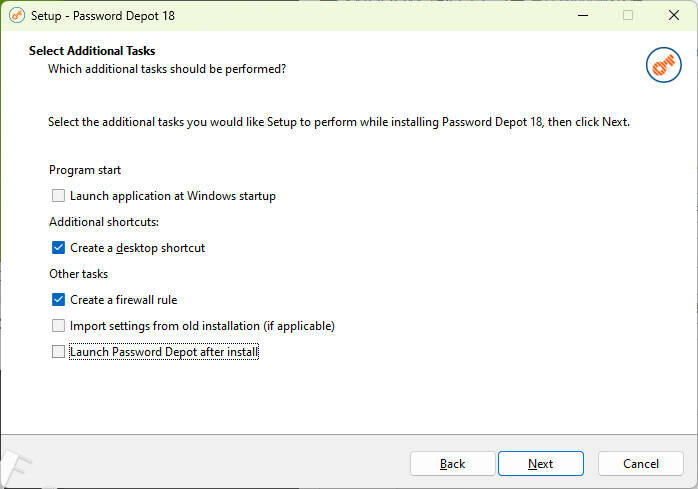The height and width of the screenshot is (489, 698).
Task: Go to the previous step with Back
Action: pyautogui.click(x=452, y=464)
